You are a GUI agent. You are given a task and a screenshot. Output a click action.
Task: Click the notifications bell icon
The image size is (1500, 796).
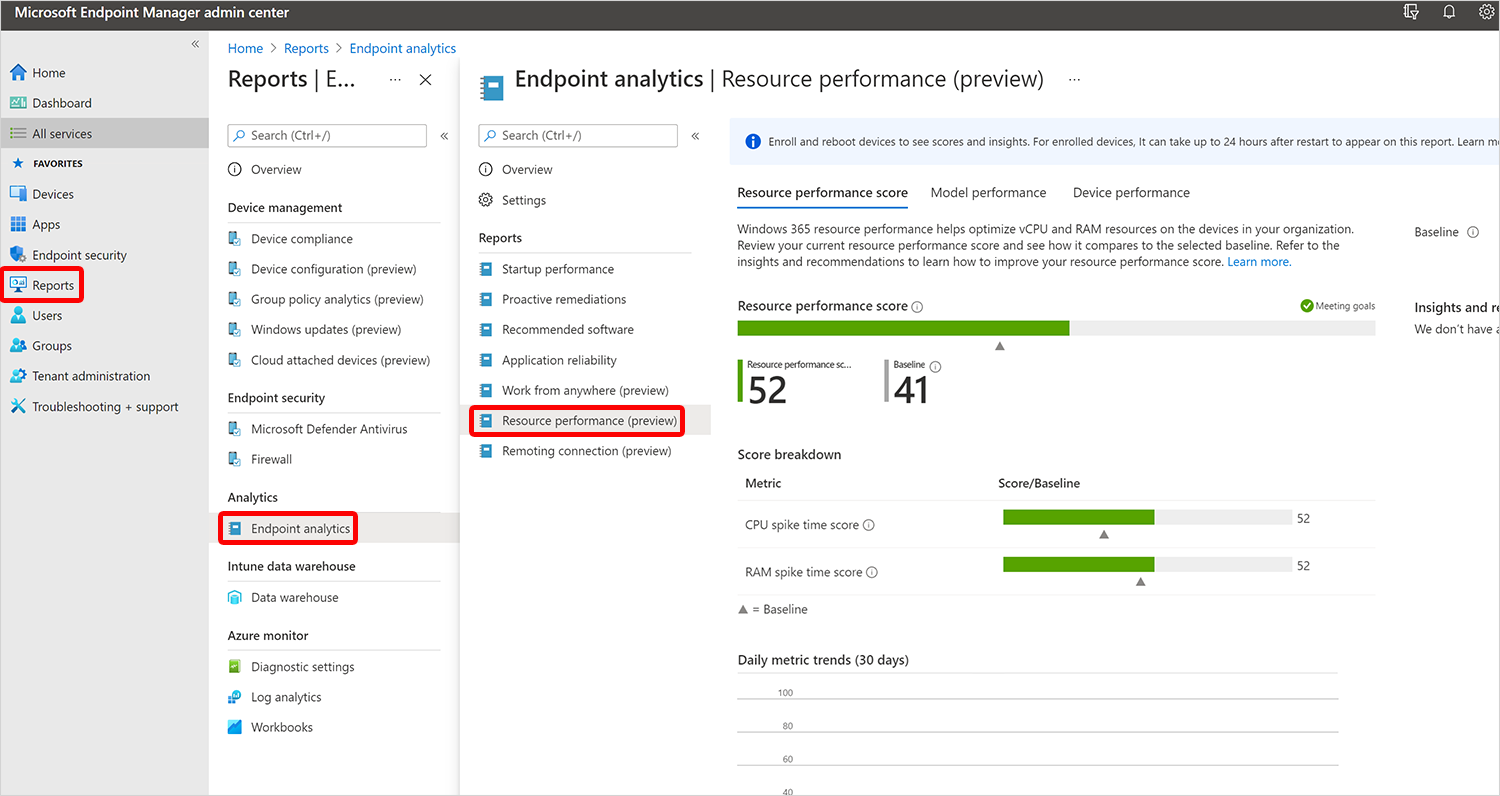point(1448,11)
